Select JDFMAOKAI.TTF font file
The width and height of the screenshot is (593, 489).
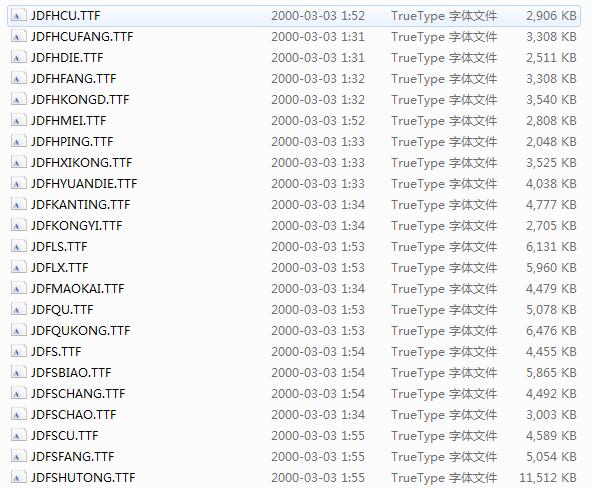[x=78, y=289]
